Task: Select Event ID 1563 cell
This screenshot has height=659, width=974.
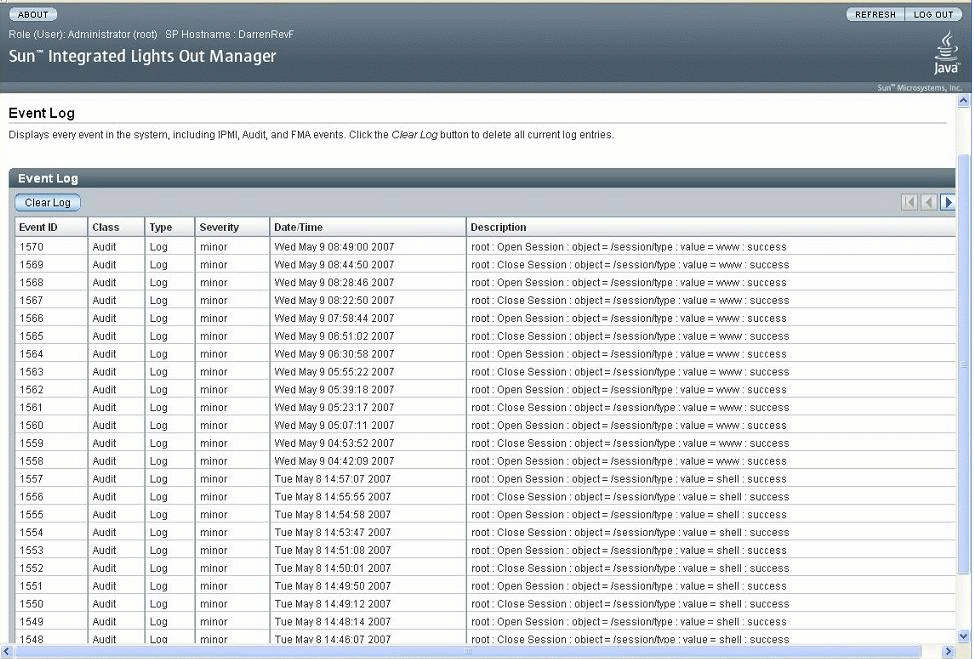Action: (51, 372)
